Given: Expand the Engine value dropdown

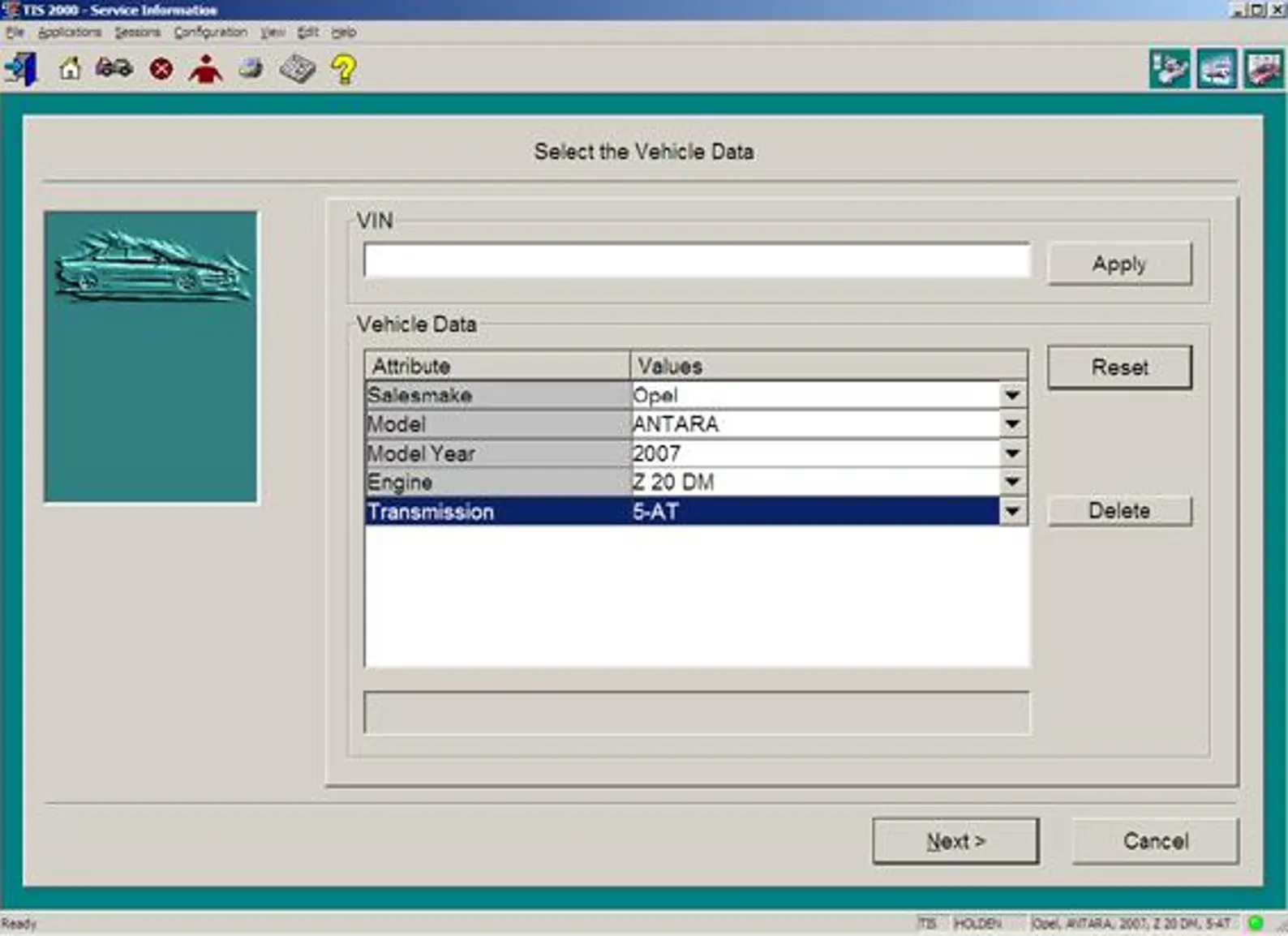Looking at the screenshot, I should point(1012,483).
